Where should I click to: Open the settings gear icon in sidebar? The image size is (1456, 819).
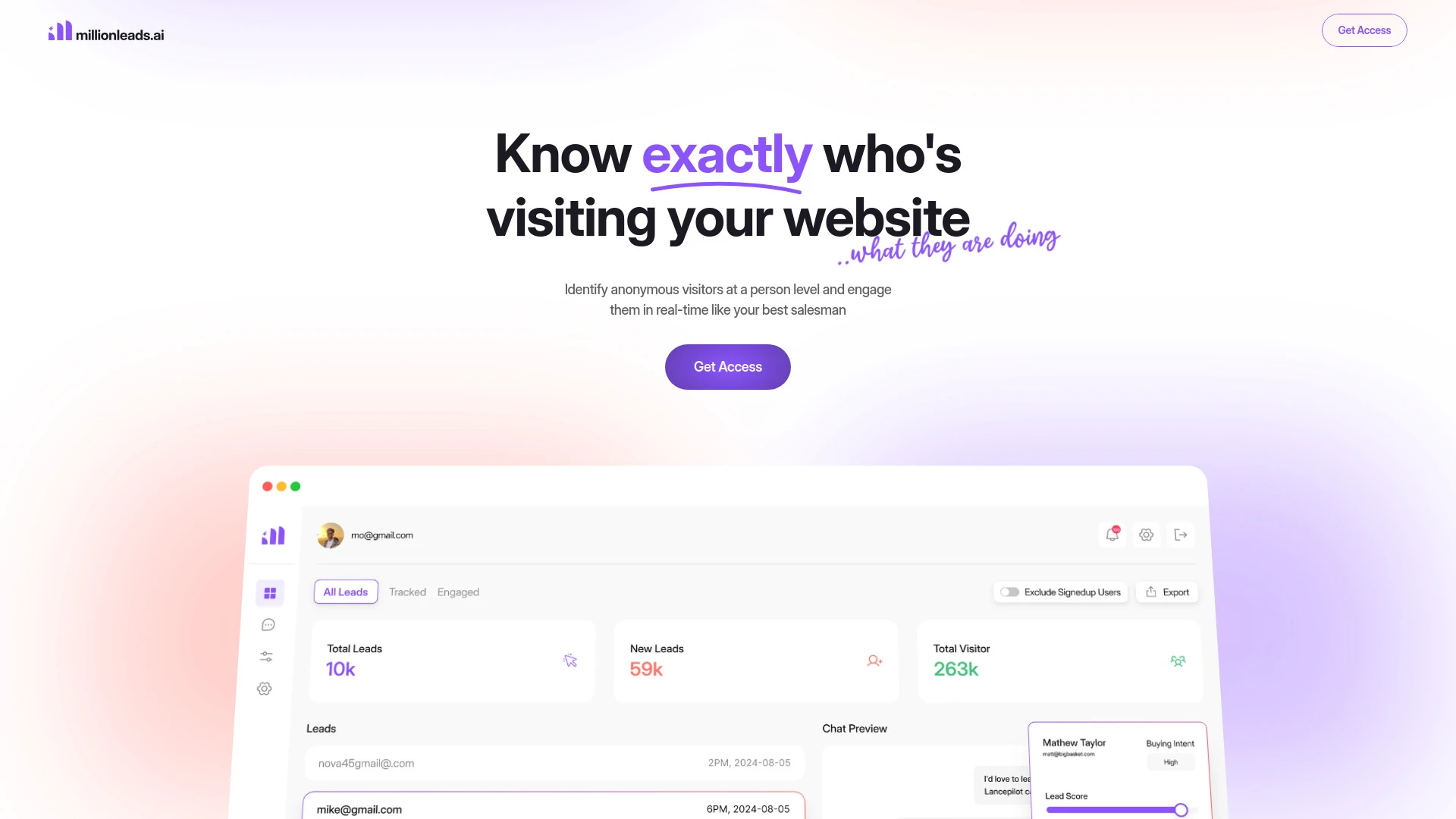coord(265,688)
